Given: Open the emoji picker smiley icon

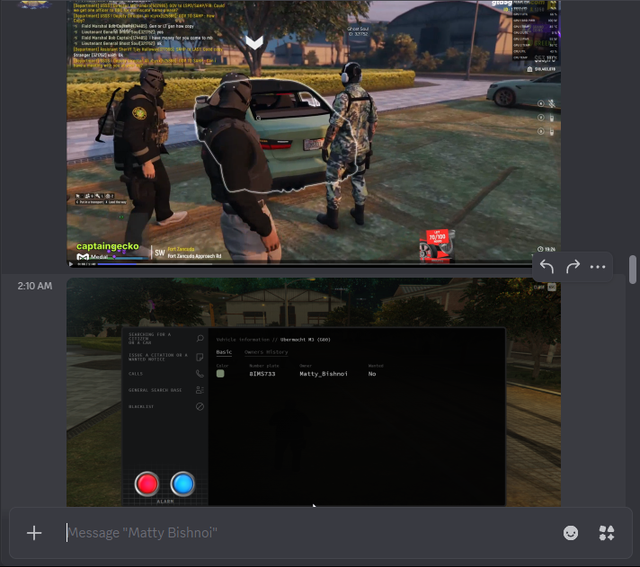Looking at the screenshot, I should coord(570,533).
